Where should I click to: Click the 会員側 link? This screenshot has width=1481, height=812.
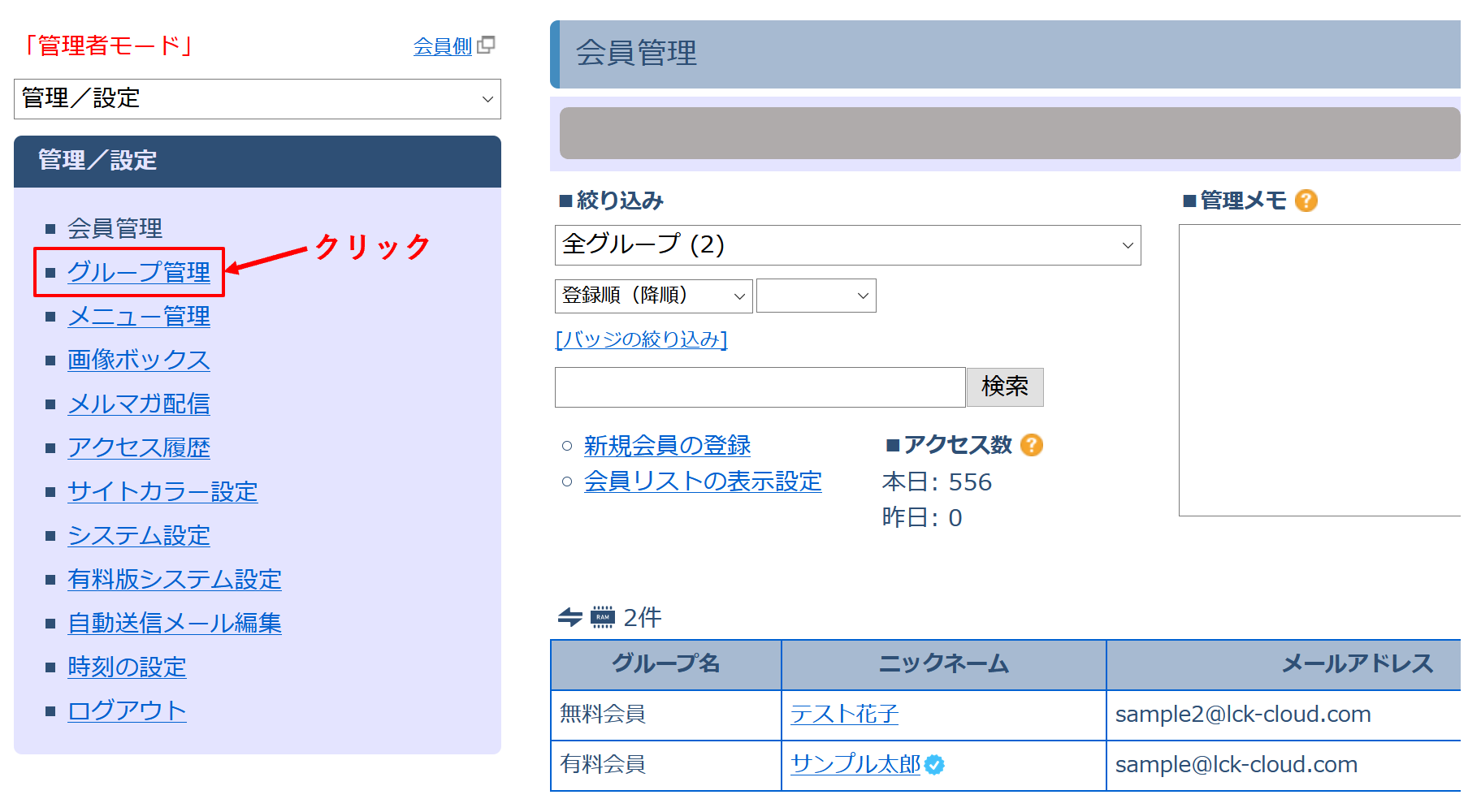coord(443,46)
